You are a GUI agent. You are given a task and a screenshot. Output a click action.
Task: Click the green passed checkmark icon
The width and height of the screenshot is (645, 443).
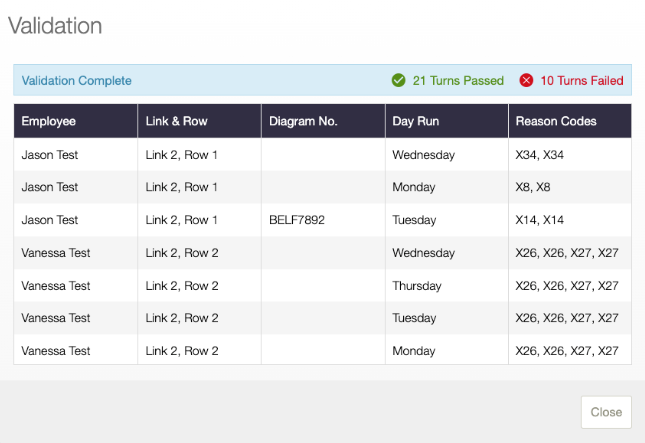(398, 80)
